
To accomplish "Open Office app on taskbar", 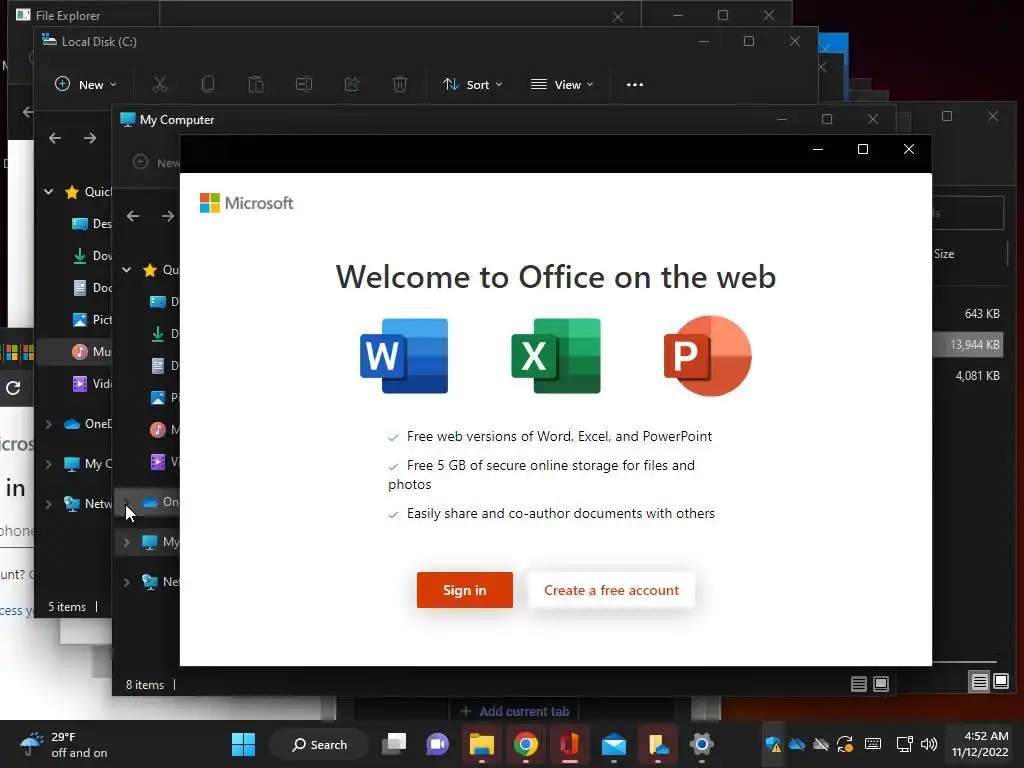I will (569, 744).
